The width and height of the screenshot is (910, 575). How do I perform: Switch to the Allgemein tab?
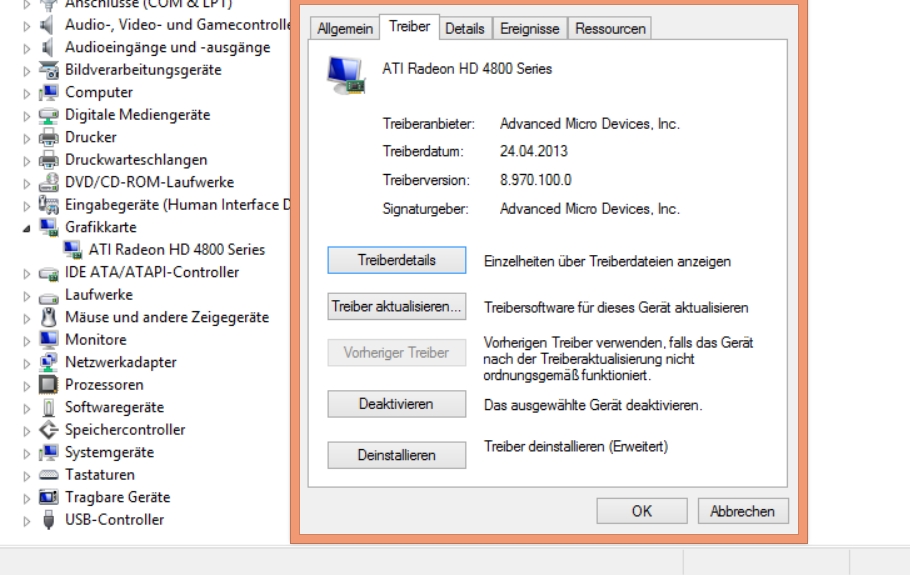(345, 28)
